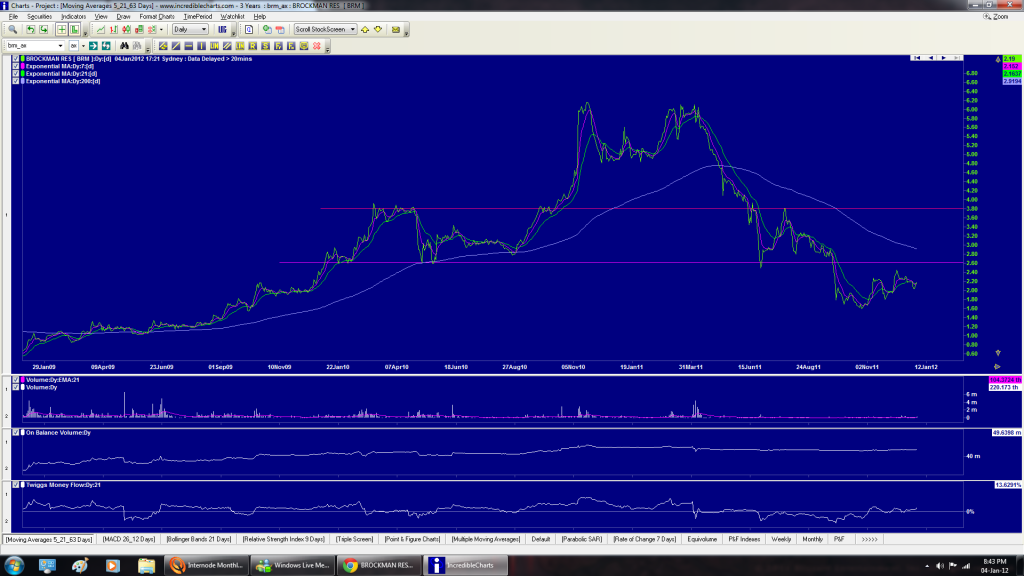Open BROCKMAN RES Chrome taskbar window
Image resolution: width=1024 pixels, height=576 pixels.
point(379,566)
